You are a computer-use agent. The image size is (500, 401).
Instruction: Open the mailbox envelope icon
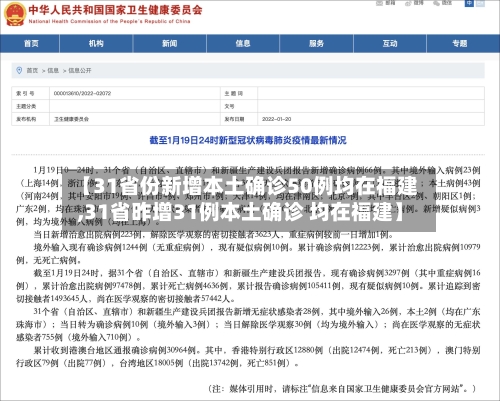379,3
